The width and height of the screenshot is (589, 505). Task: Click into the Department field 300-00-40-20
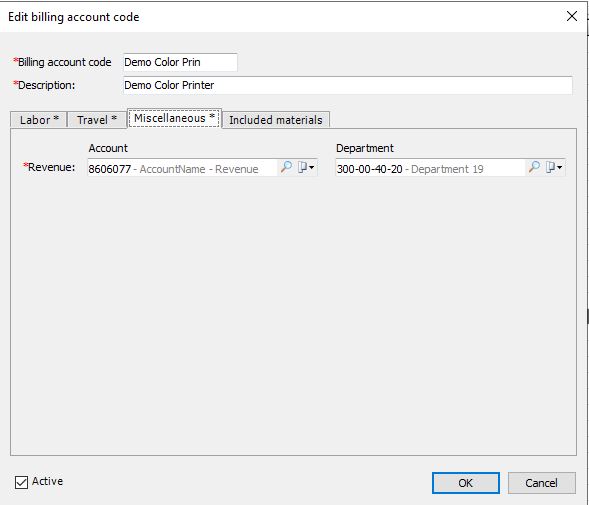tap(430, 168)
